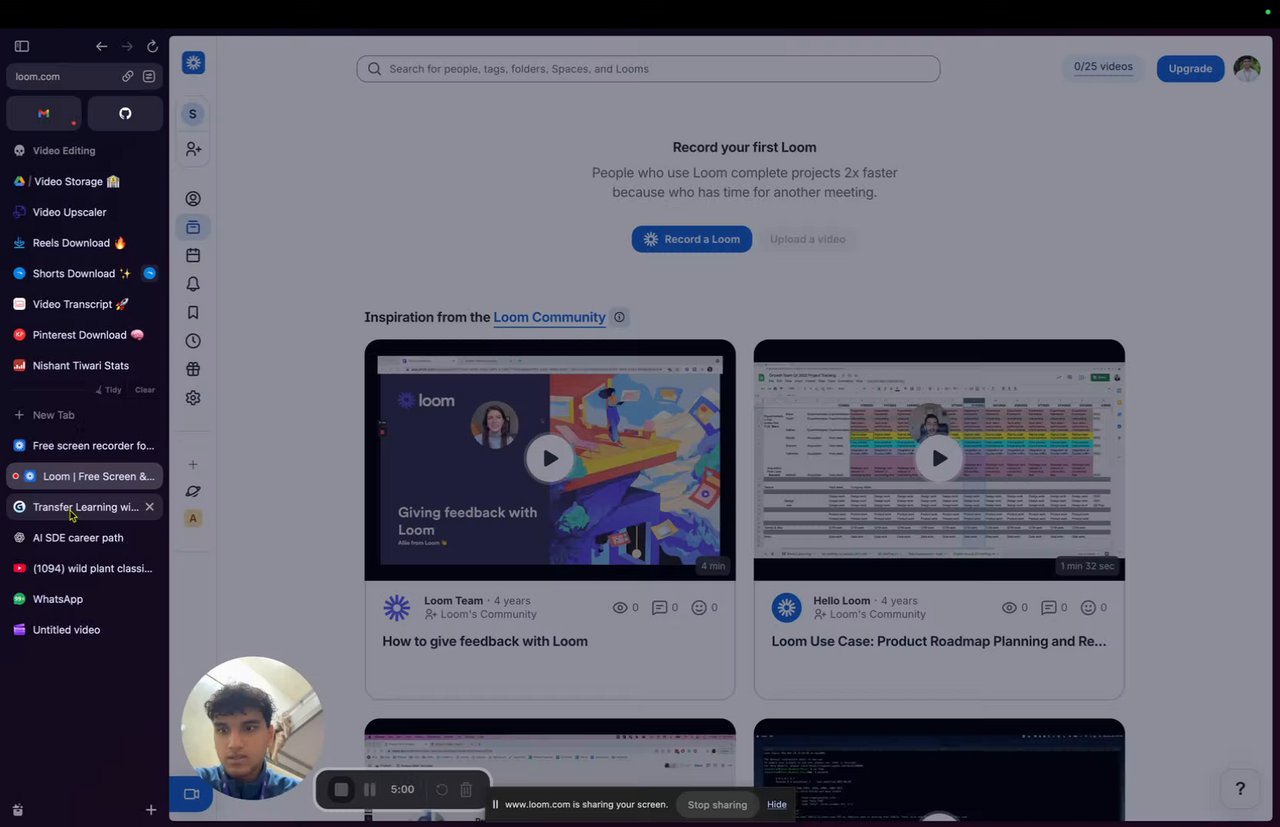Viewport: 1280px width, 827px height.
Task: Play 'Giving feedback with Loom' video thumbnail
Action: (550, 458)
